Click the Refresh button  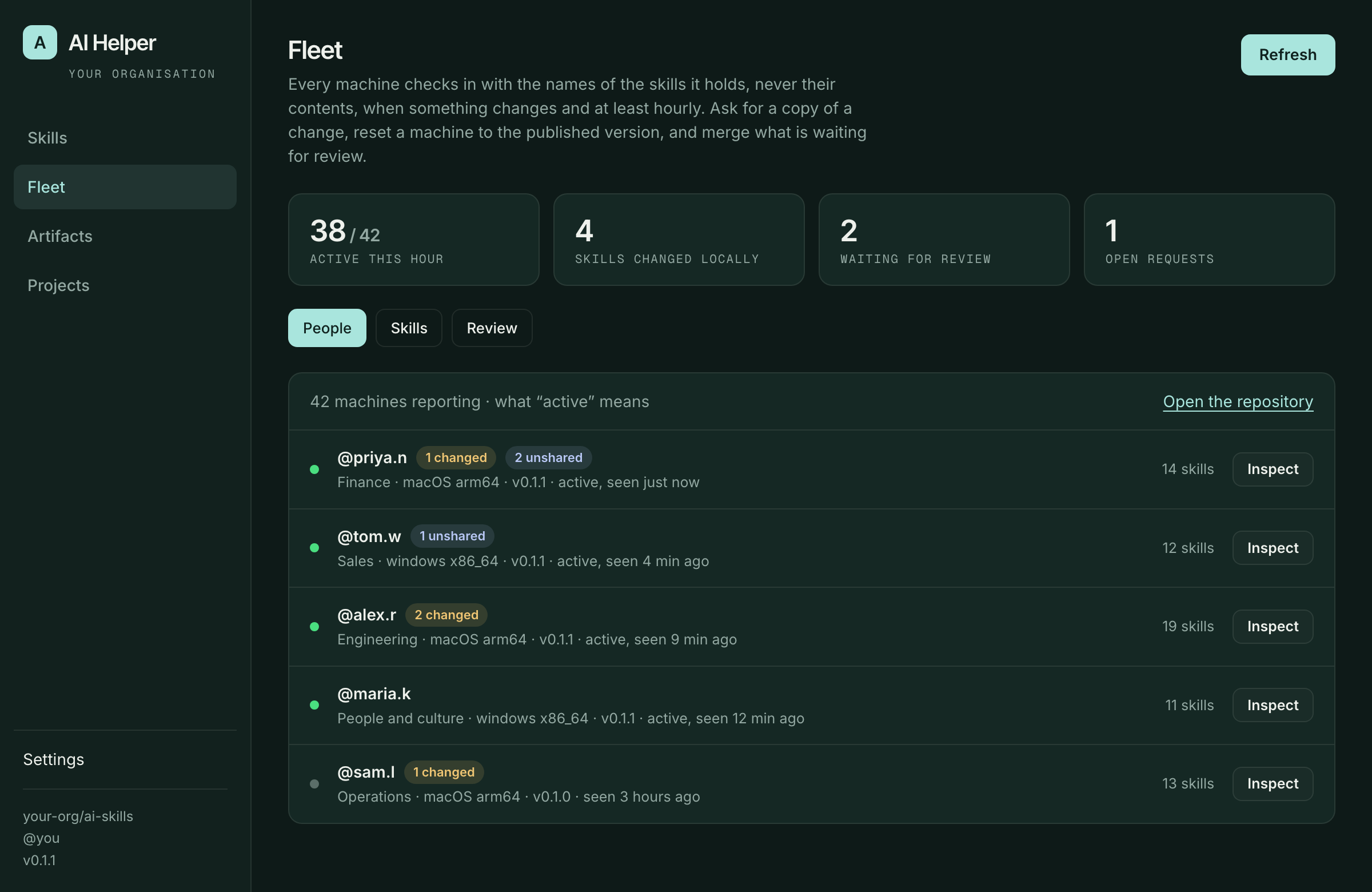(1287, 55)
